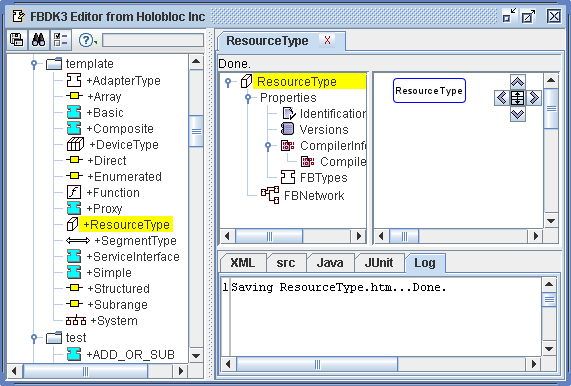This screenshot has height=386, width=571.
Task: Switch to the Log tab
Action: coord(425,263)
